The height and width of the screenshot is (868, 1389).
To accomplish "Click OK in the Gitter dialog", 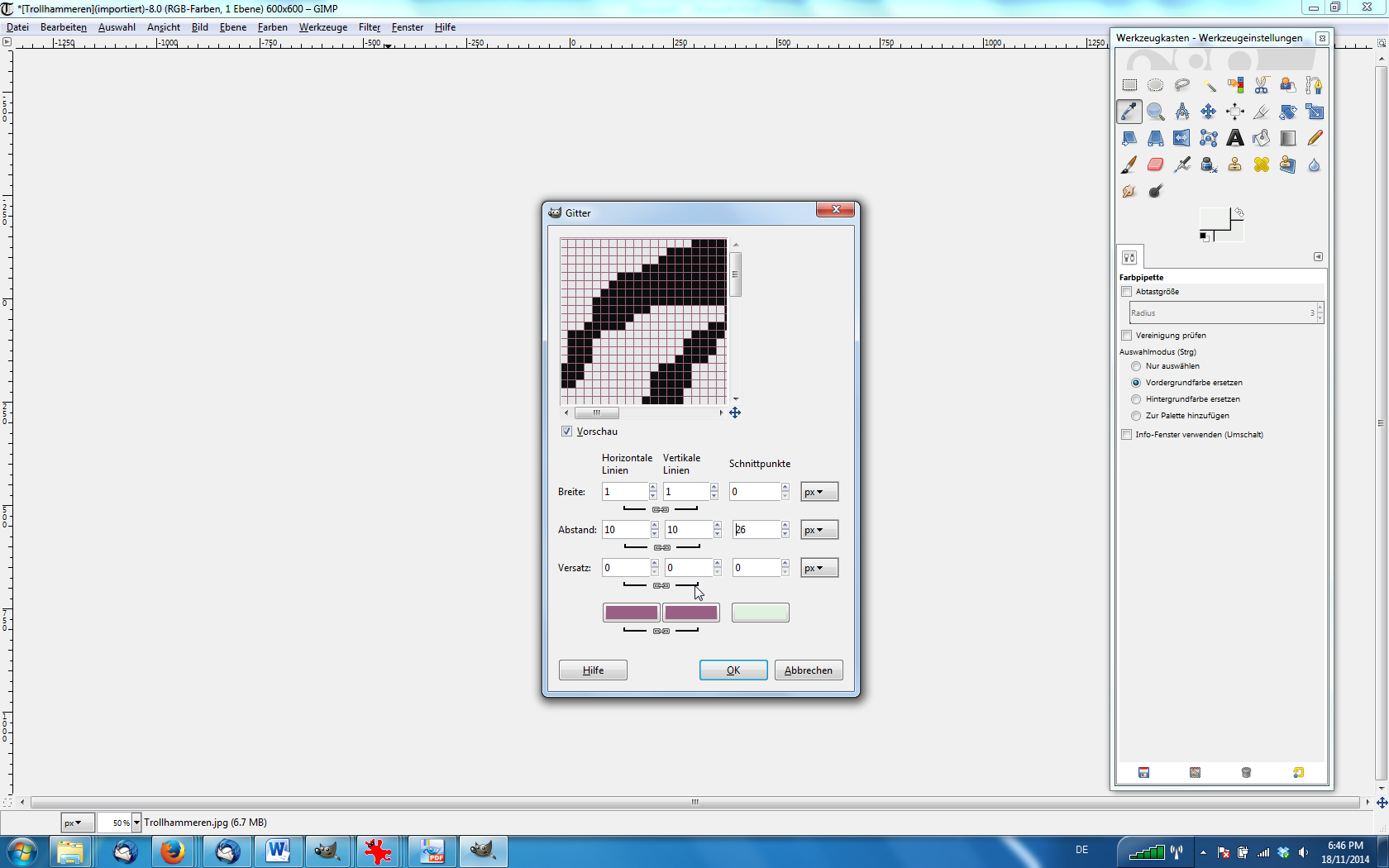I will click(x=733, y=670).
